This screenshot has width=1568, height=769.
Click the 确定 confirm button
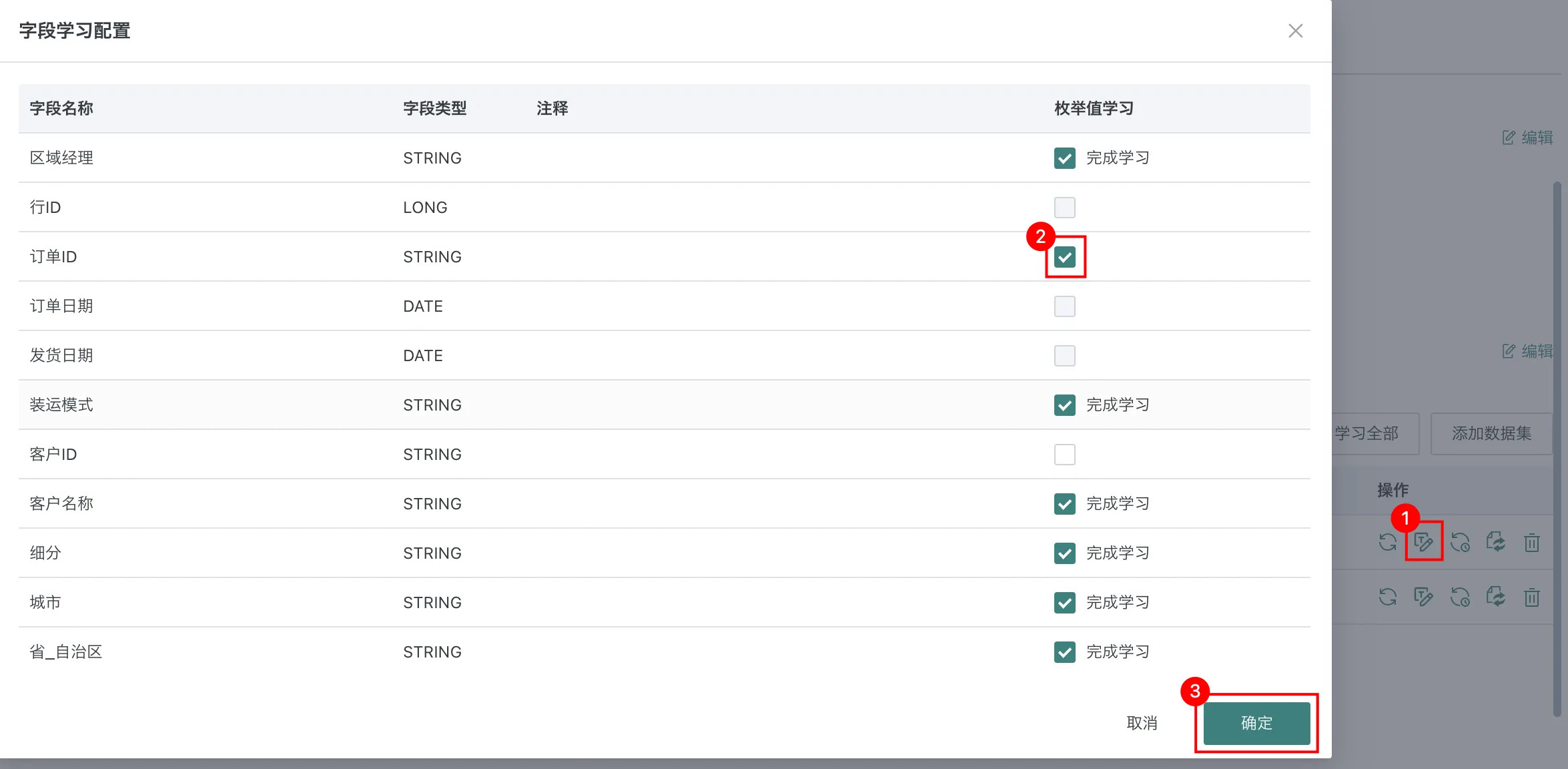tap(1256, 723)
